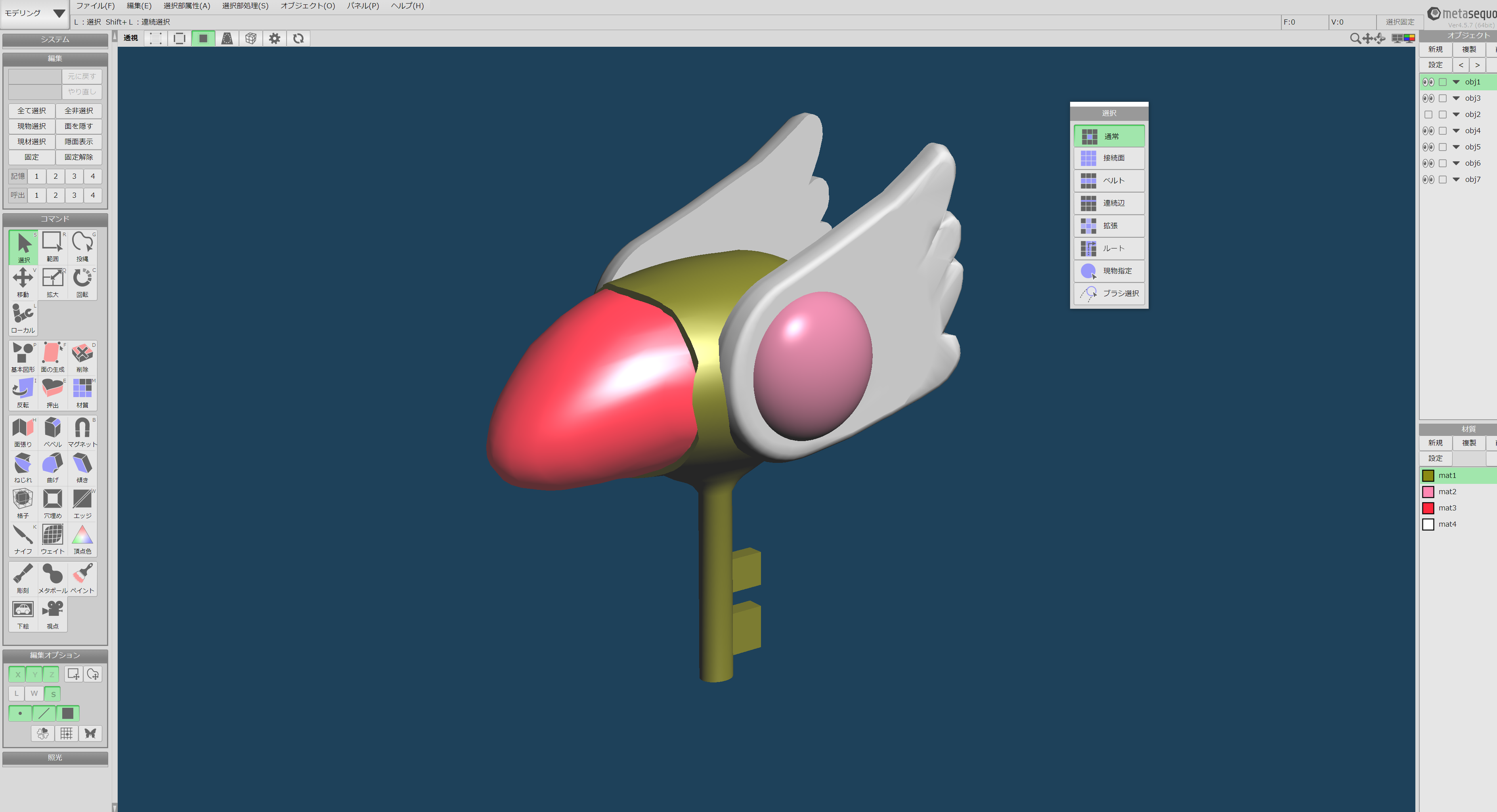Collapse the obj7 tree arrow
This screenshot has width=1497, height=812.
point(1456,180)
